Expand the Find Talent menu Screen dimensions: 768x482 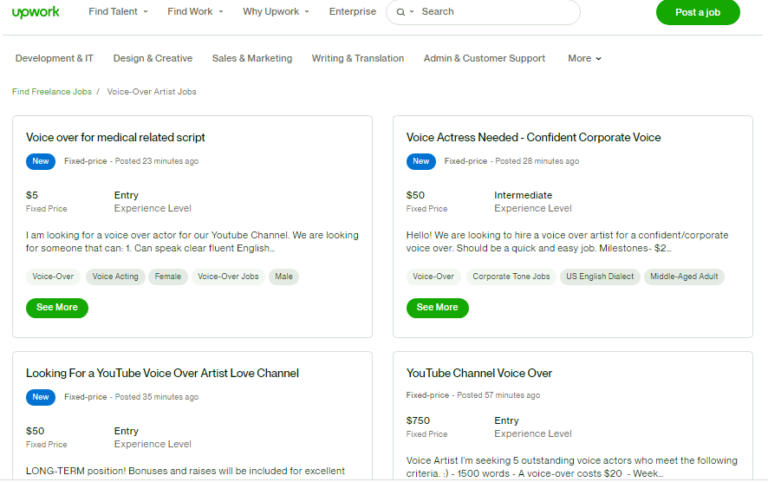(x=118, y=11)
